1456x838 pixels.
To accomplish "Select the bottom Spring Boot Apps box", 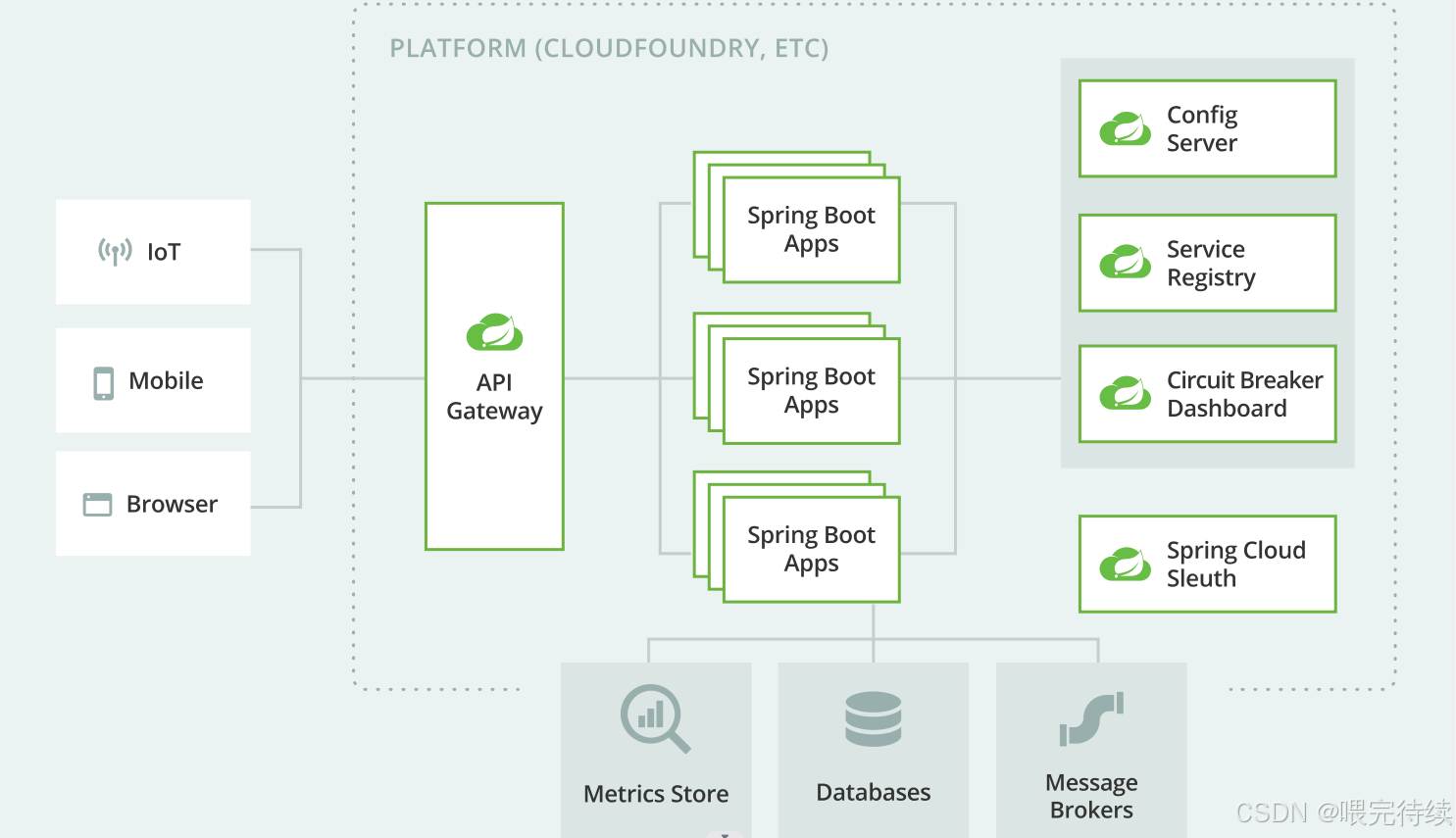I will (x=811, y=549).
